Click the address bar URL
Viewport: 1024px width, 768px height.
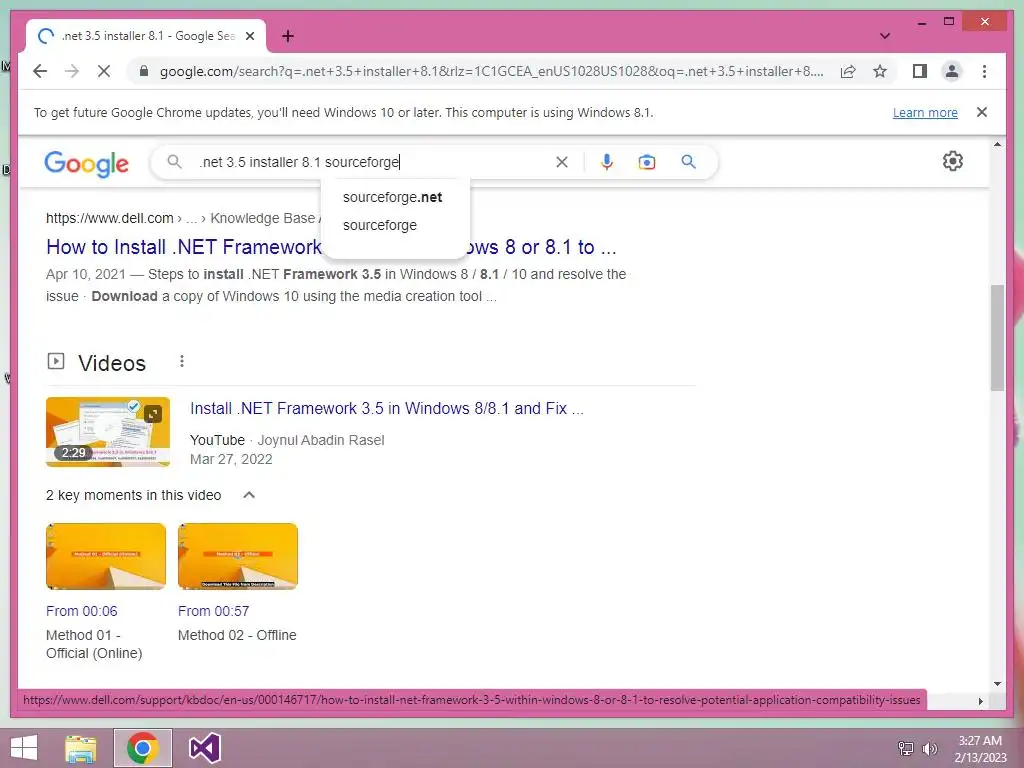pos(491,71)
